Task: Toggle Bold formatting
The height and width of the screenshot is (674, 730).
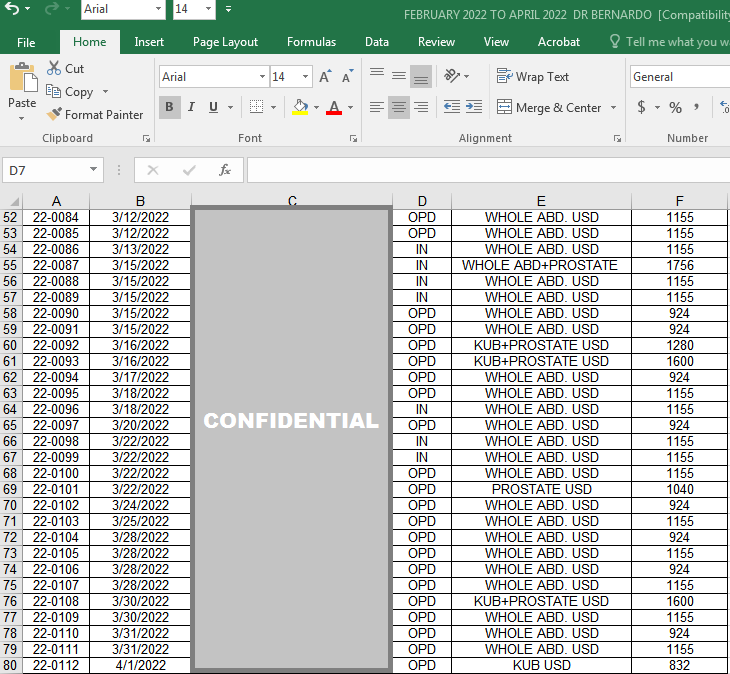Action: pyautogui.click(x=169, y=107)
